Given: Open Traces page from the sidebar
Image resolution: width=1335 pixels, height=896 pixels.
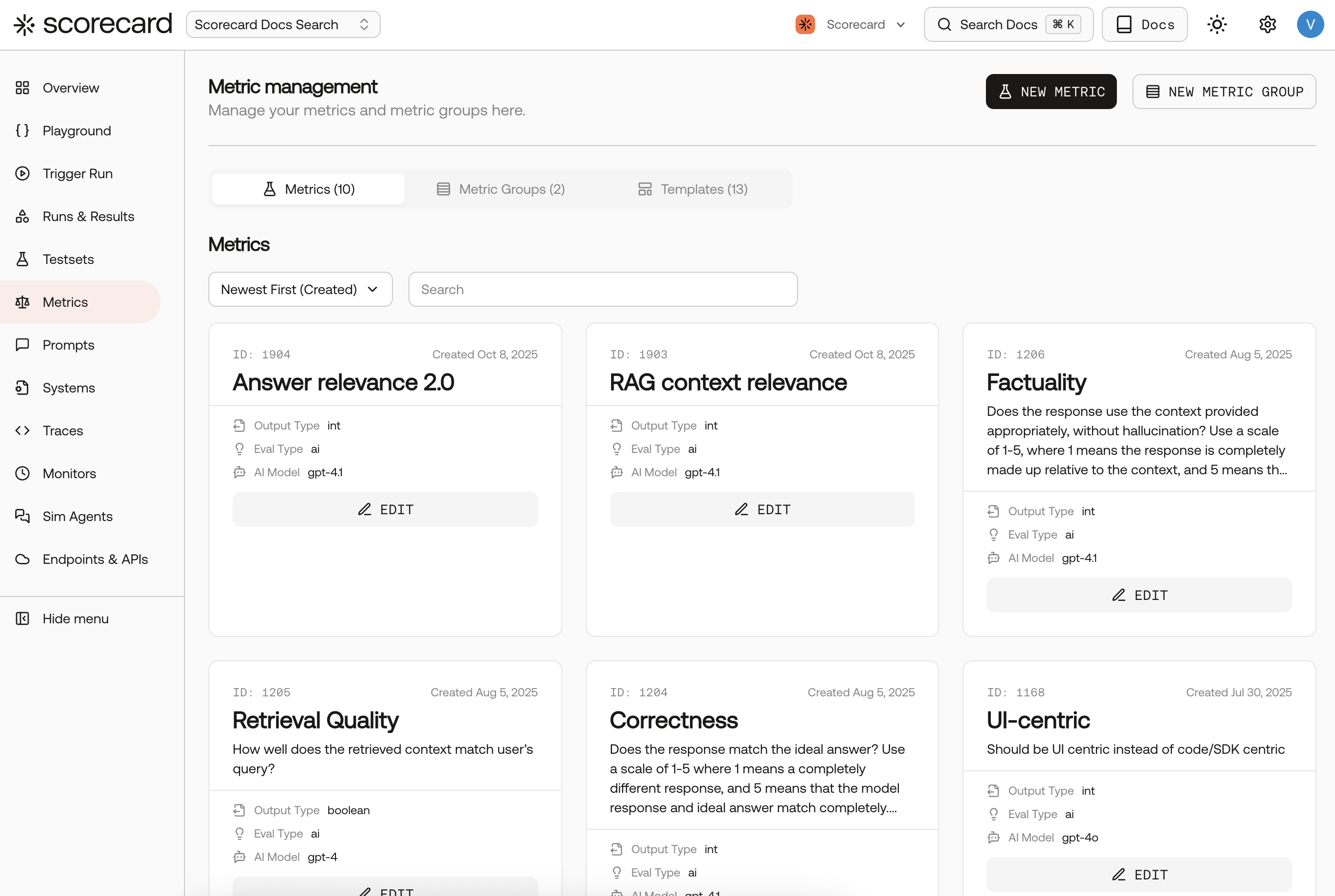Looking at the screenshot, I should point(63,430).
